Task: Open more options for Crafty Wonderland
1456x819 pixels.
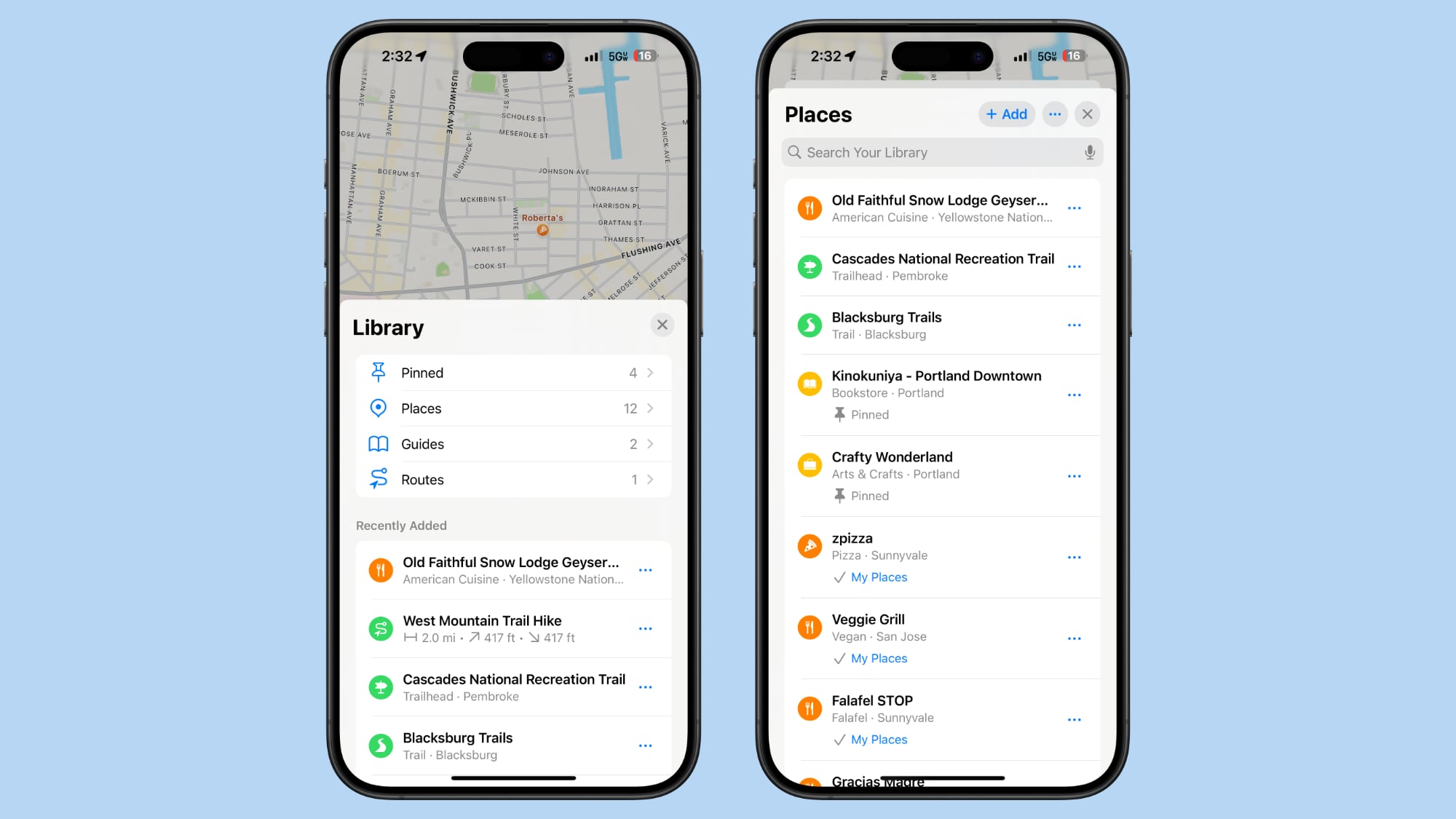Action: [1075, 475]
